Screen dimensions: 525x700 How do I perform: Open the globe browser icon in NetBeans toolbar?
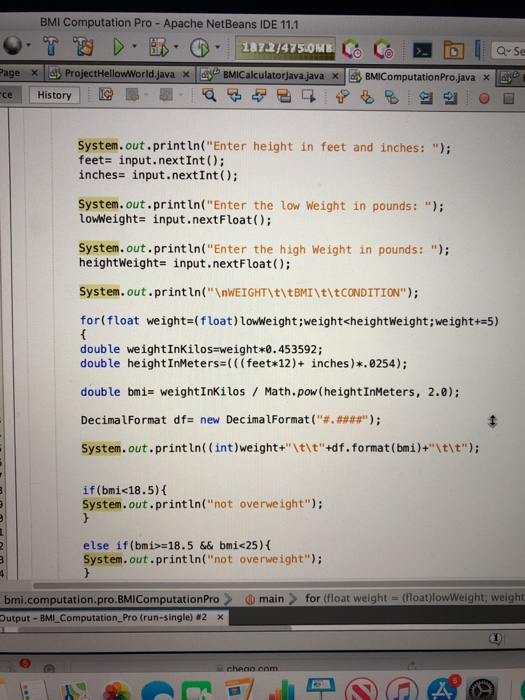(x=12, y=46)
